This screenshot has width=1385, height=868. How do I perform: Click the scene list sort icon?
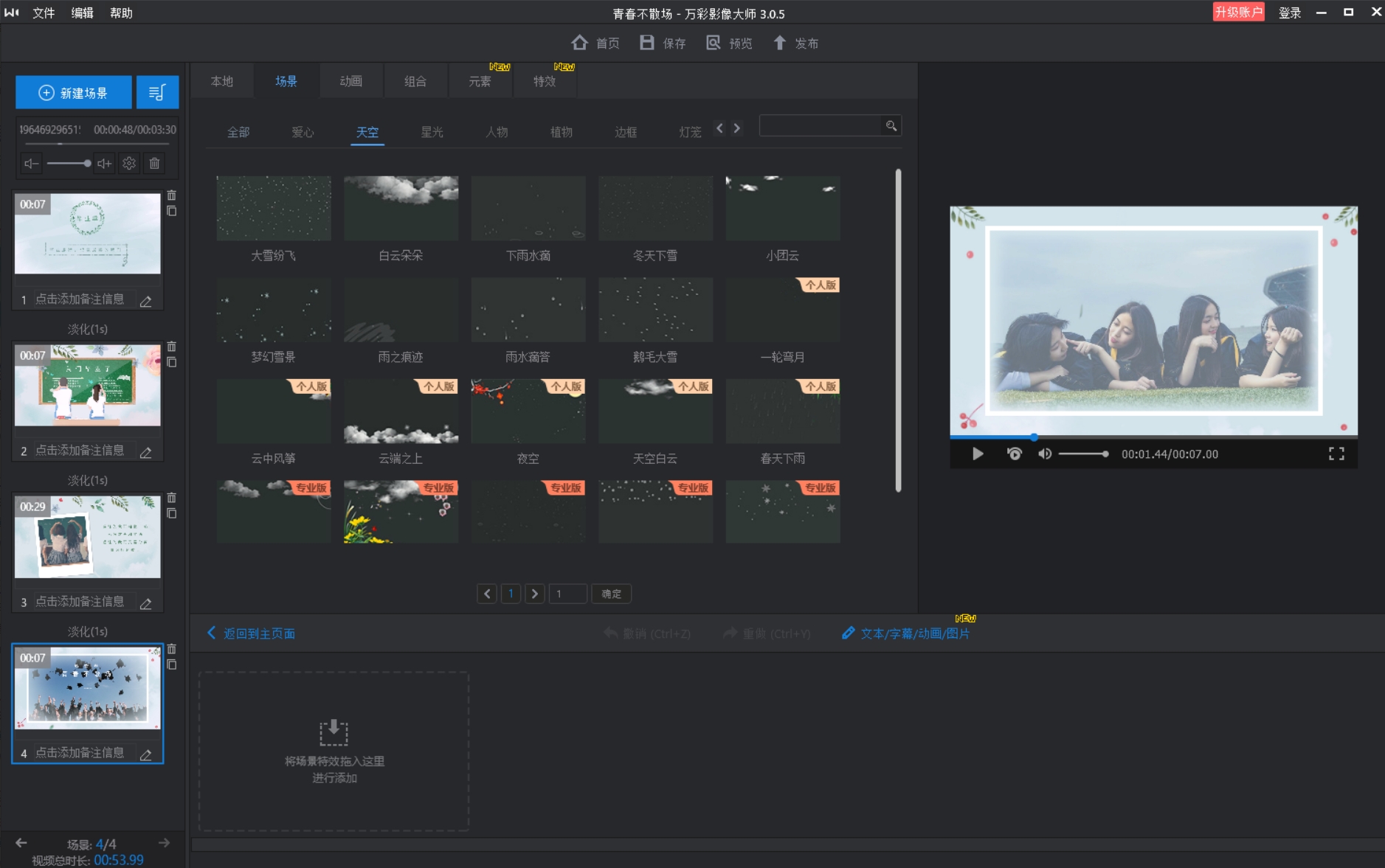[x=157, y=93]
